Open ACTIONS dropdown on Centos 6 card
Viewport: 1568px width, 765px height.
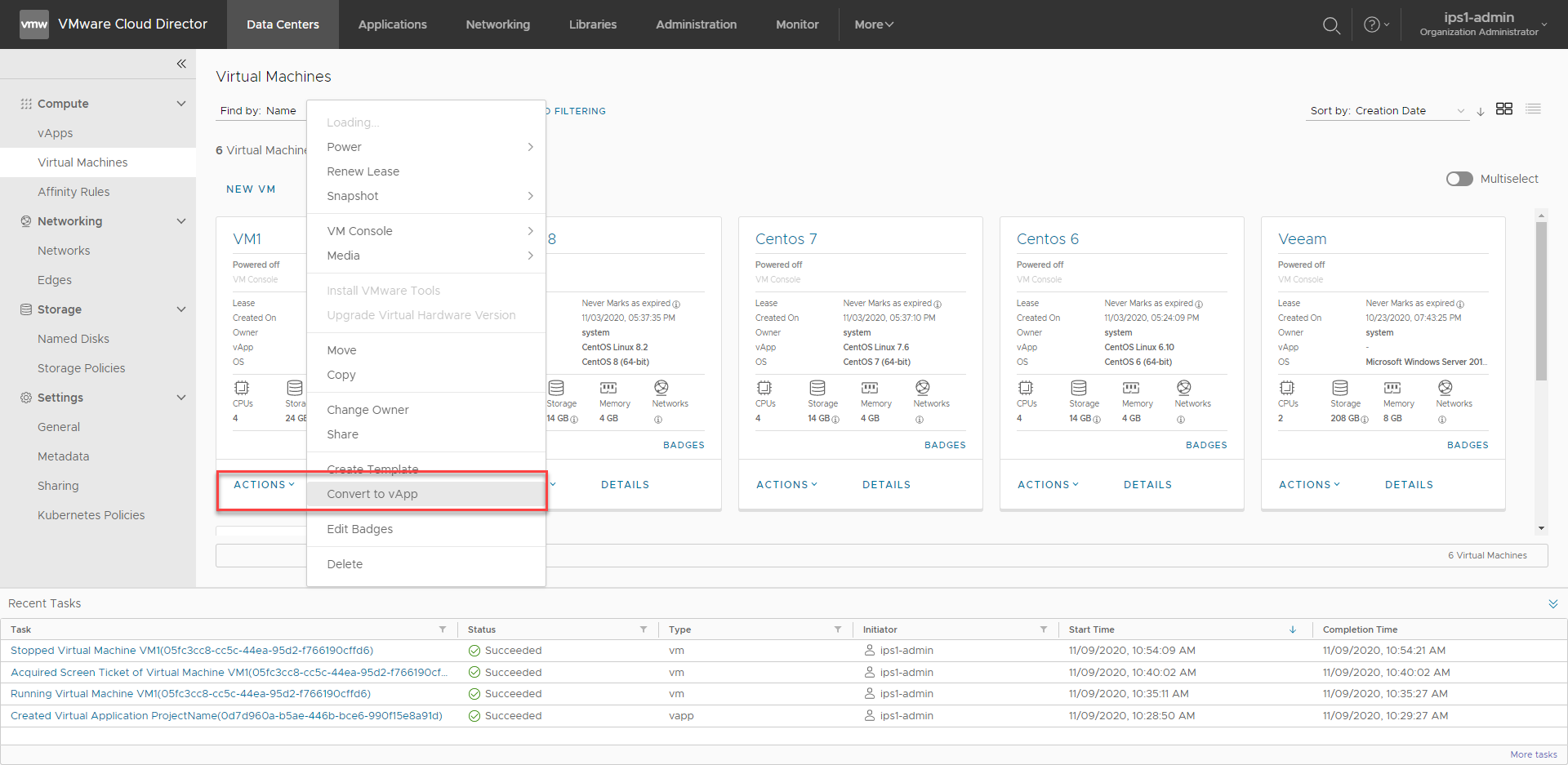tap(1048, 485)
